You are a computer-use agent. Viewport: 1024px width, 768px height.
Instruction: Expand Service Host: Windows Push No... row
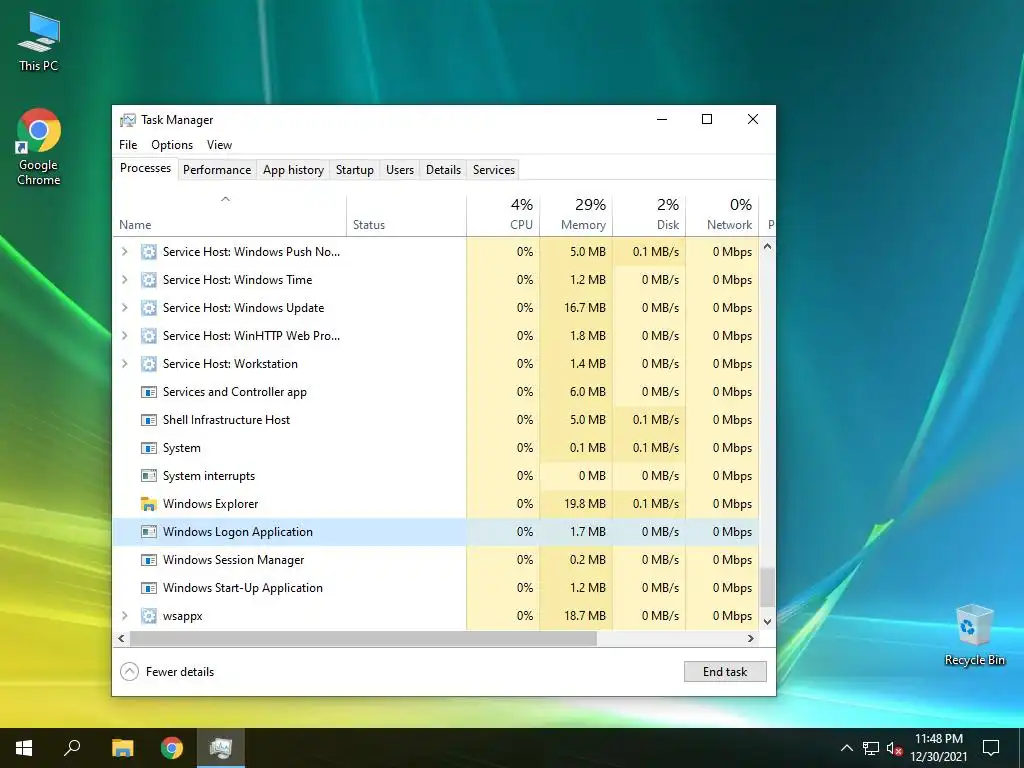point(125,251)
